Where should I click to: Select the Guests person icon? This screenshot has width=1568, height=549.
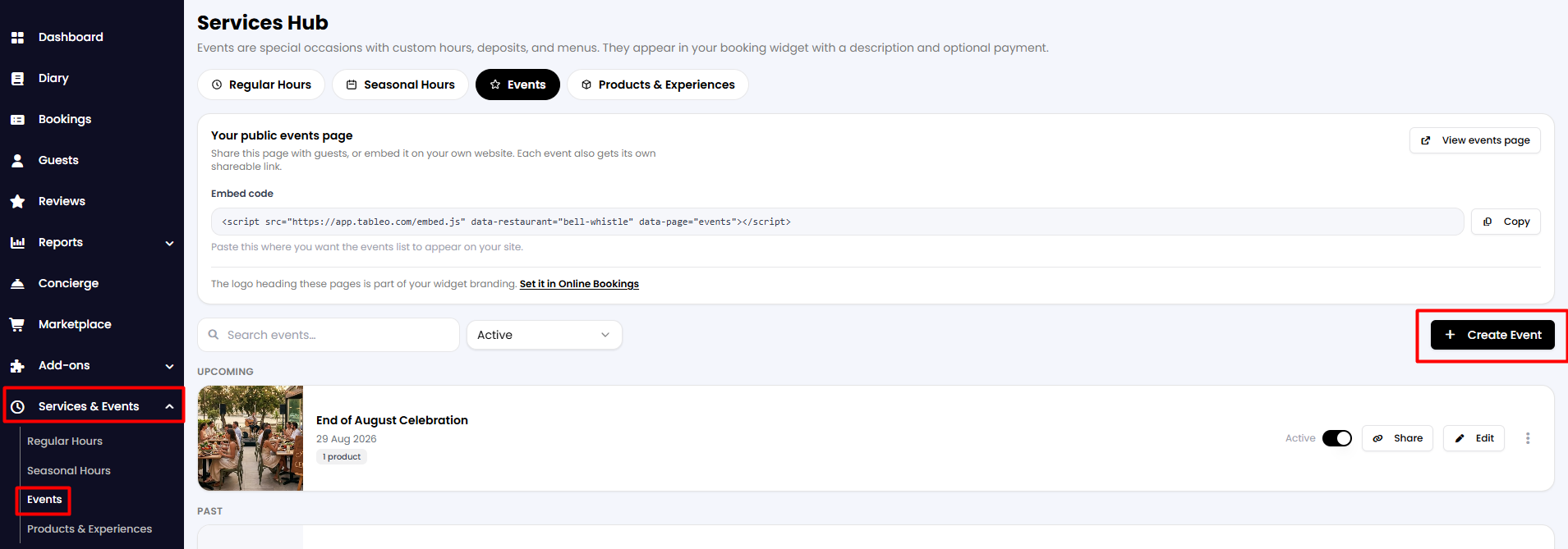[17, 161]
